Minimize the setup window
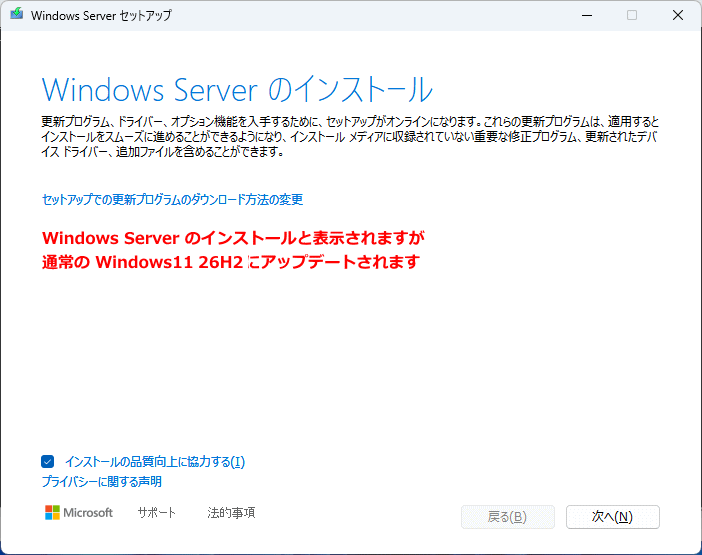 click(x=587, y=15)
